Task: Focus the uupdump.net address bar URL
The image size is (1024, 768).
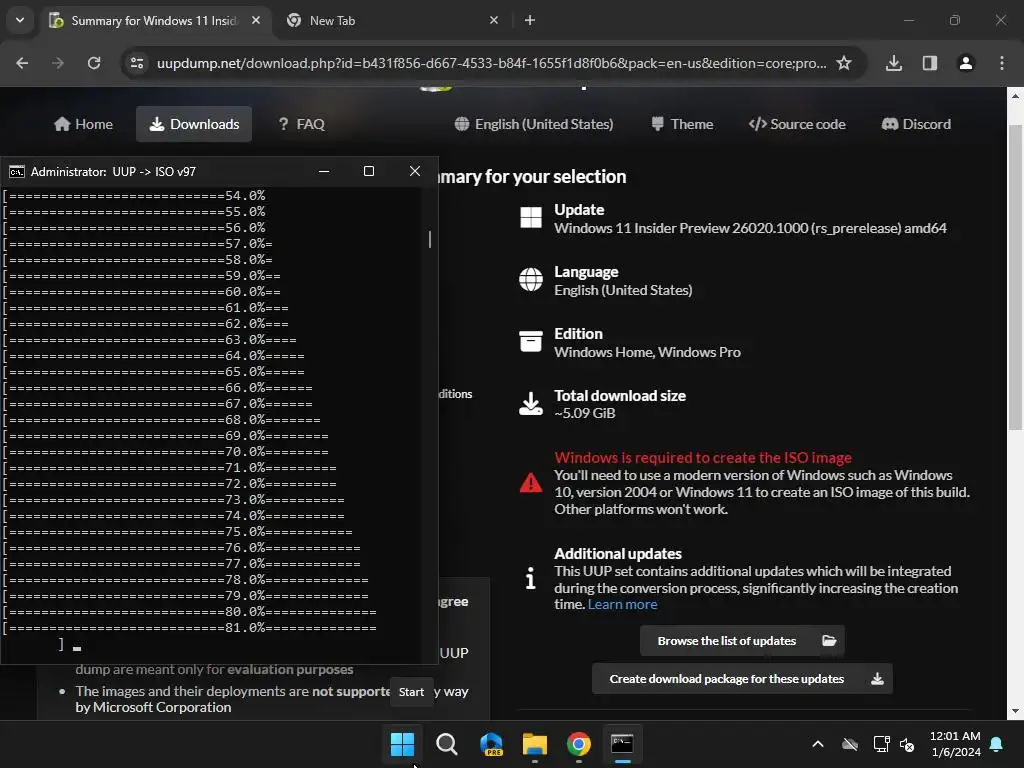Action: (x=491, y=63)
